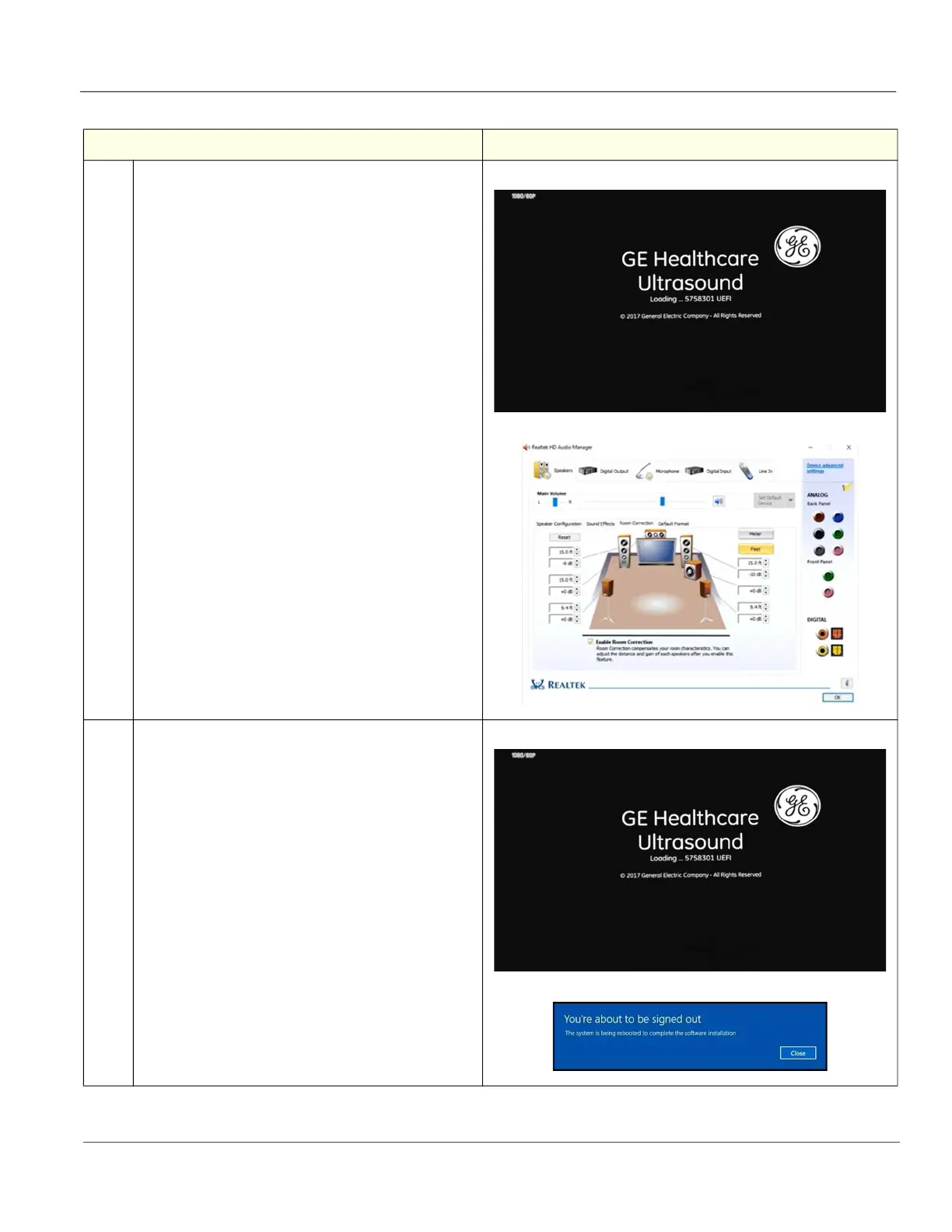Image resolution: width=952 pixels, height=1232 pixels.
Task: Click the yellow connector settings folder icon
Action: [x=847, y=488]
